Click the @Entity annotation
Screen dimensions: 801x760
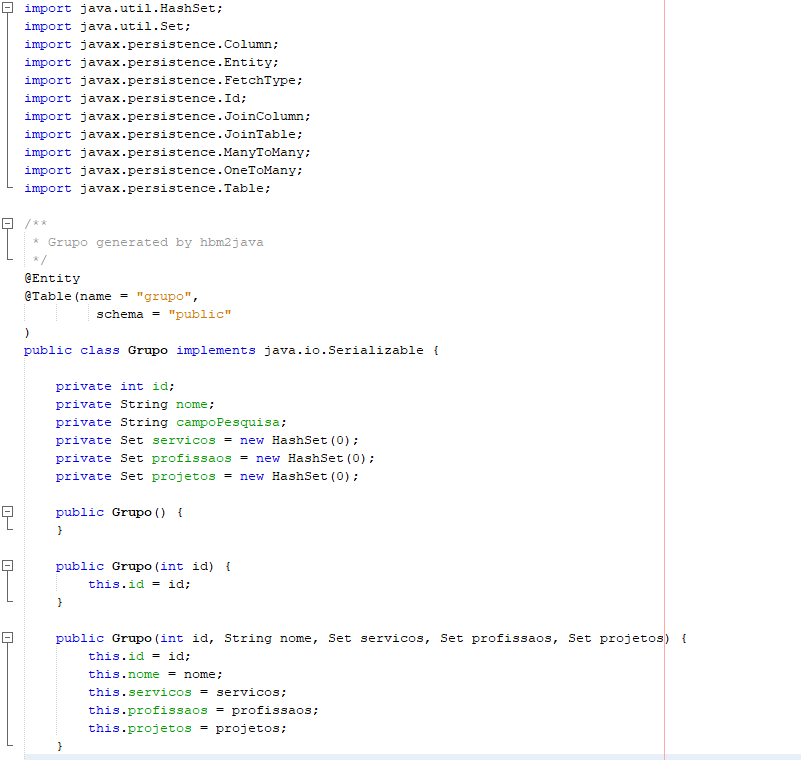[52, 278]
